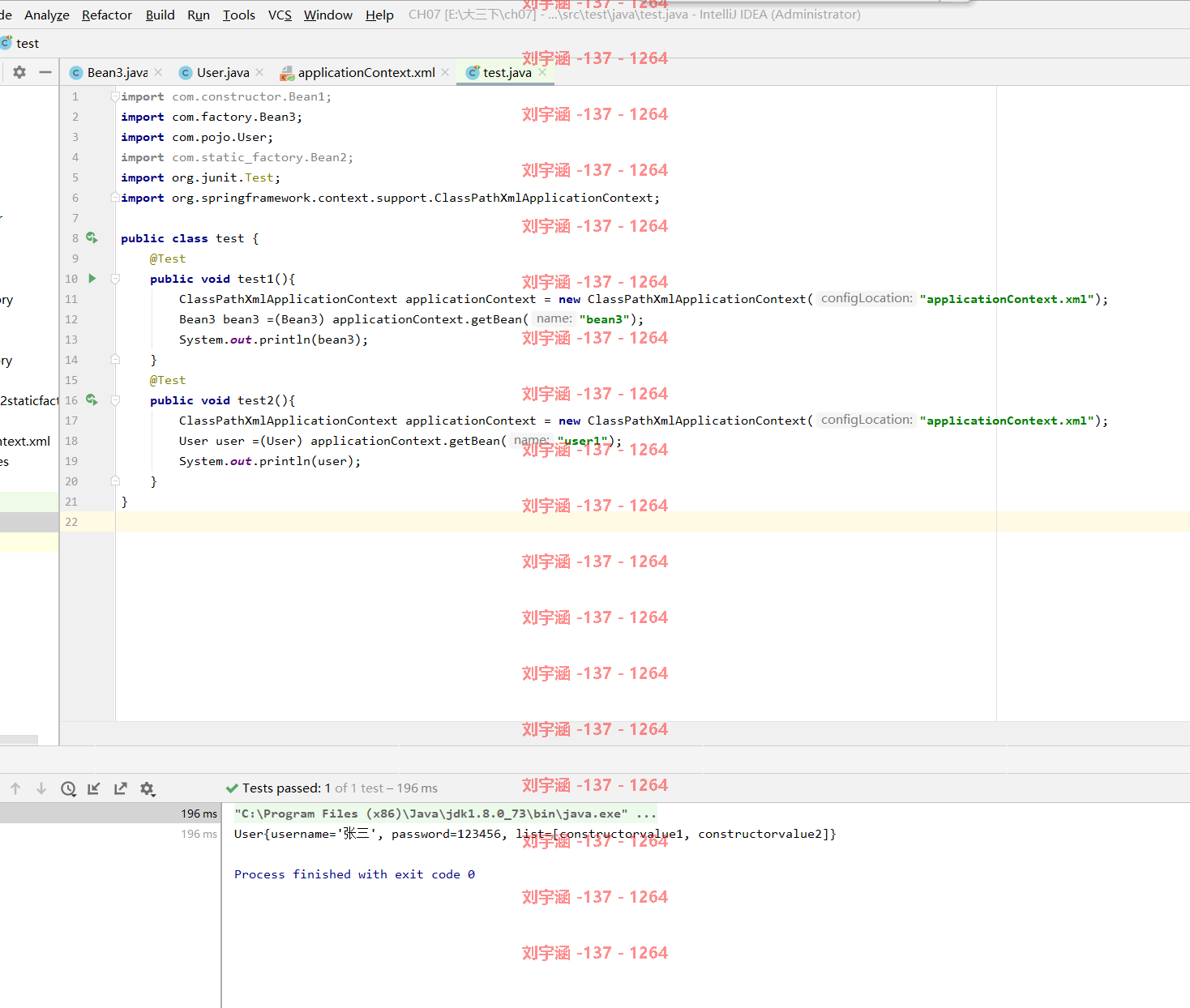
Task: Click the import fold end marker at line 6
Action: click(115, 197)
